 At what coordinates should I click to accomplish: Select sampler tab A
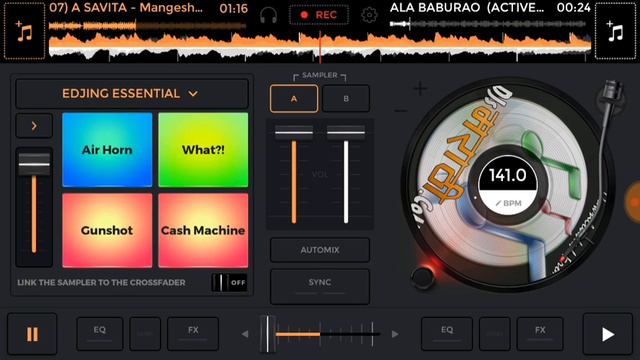tap(294, 99)
